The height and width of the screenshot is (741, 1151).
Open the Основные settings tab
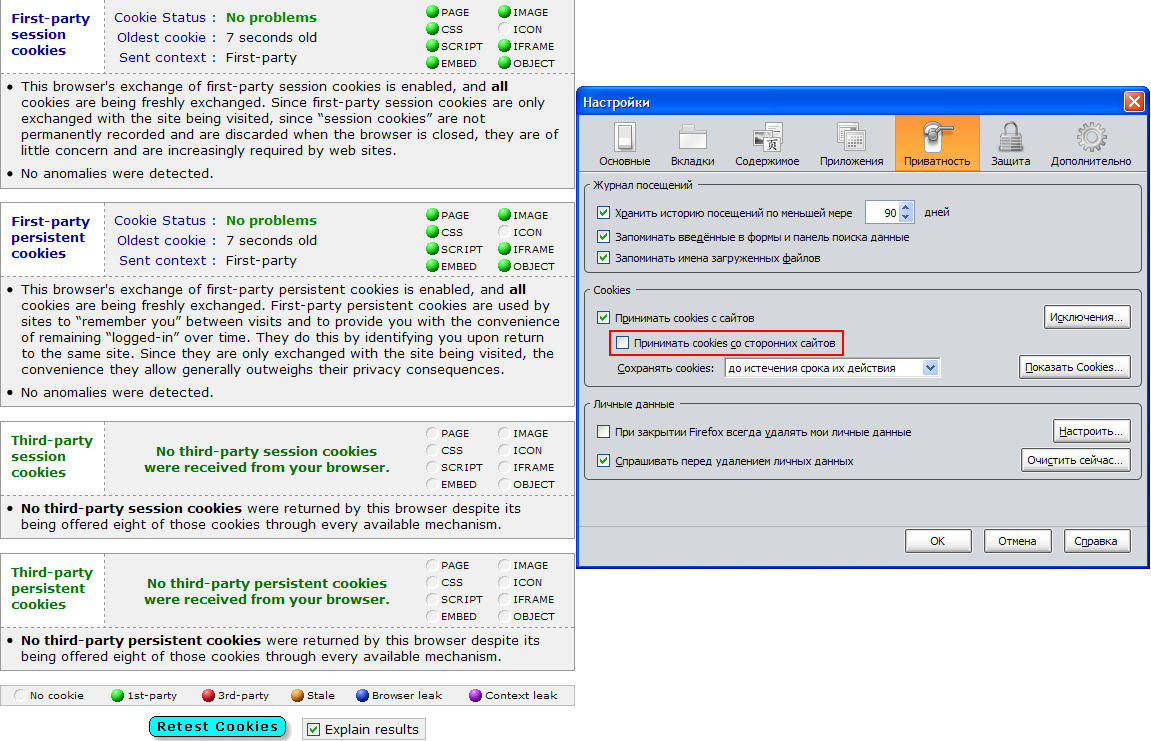(x=624, y=145)
